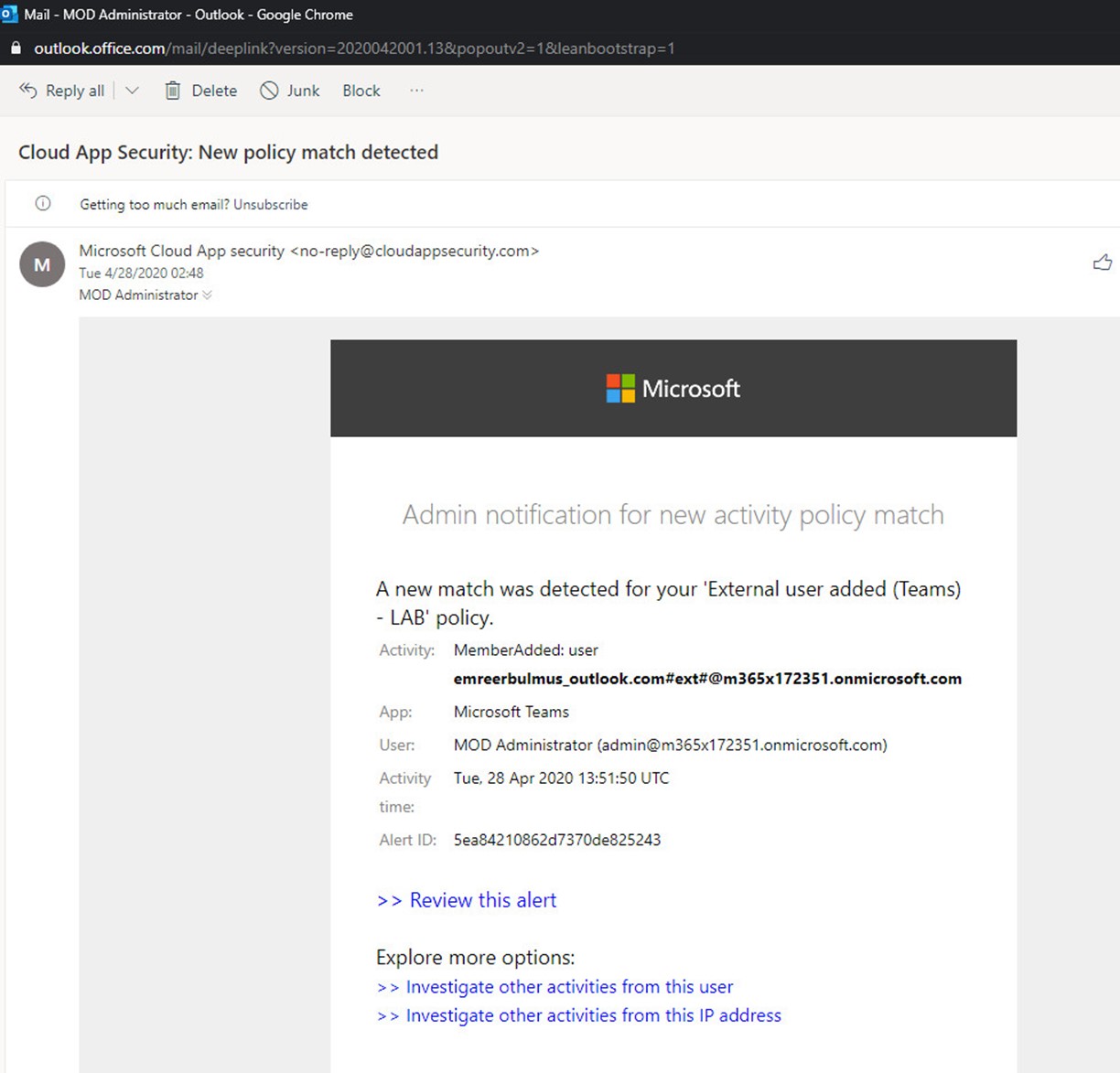1120x1073 pixels.
Task: Select the external user email emreerbulmus_outlook.com#ext#
Action: tap(707, 679)
